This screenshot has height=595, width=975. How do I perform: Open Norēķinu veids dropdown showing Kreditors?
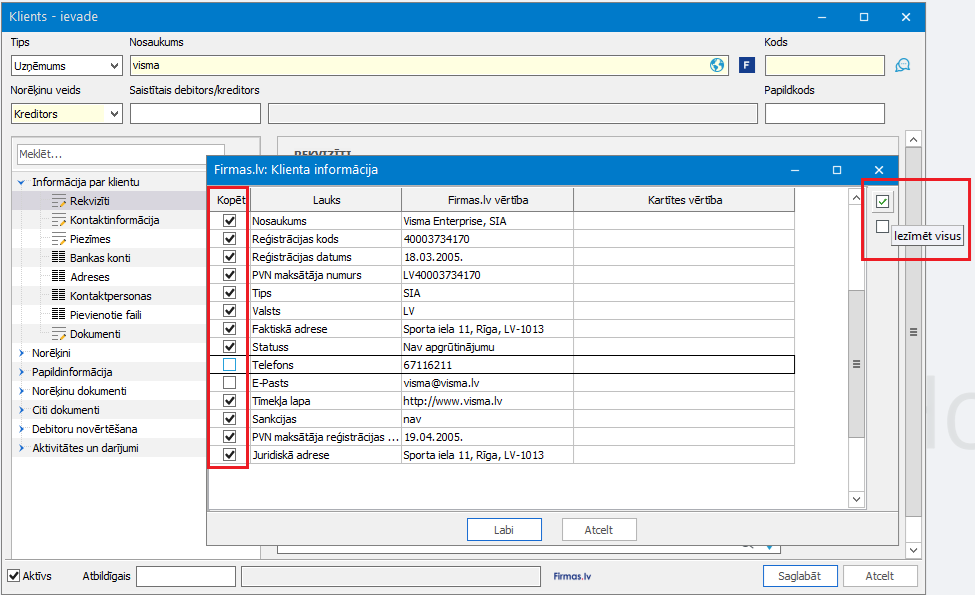[67, 114]
